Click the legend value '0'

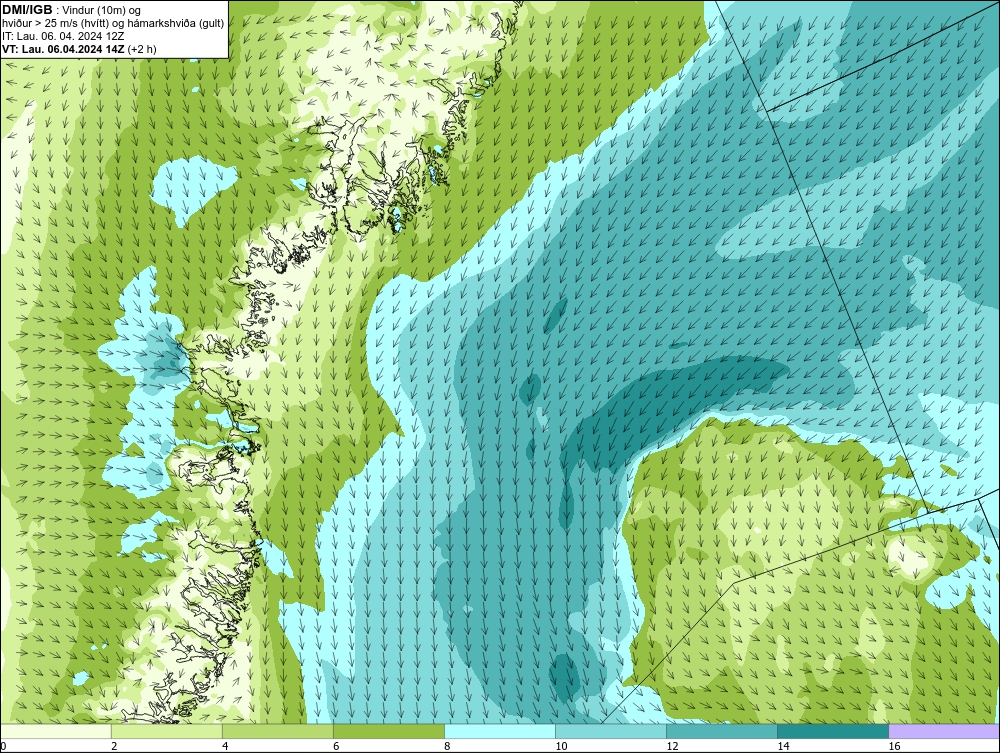click(3, 746)
